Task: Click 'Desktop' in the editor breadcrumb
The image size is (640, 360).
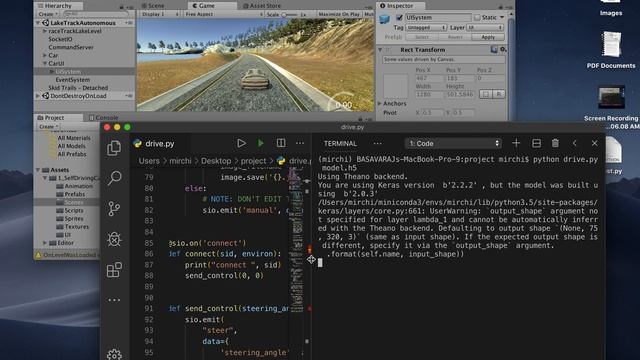Action: tap(216, 161)
